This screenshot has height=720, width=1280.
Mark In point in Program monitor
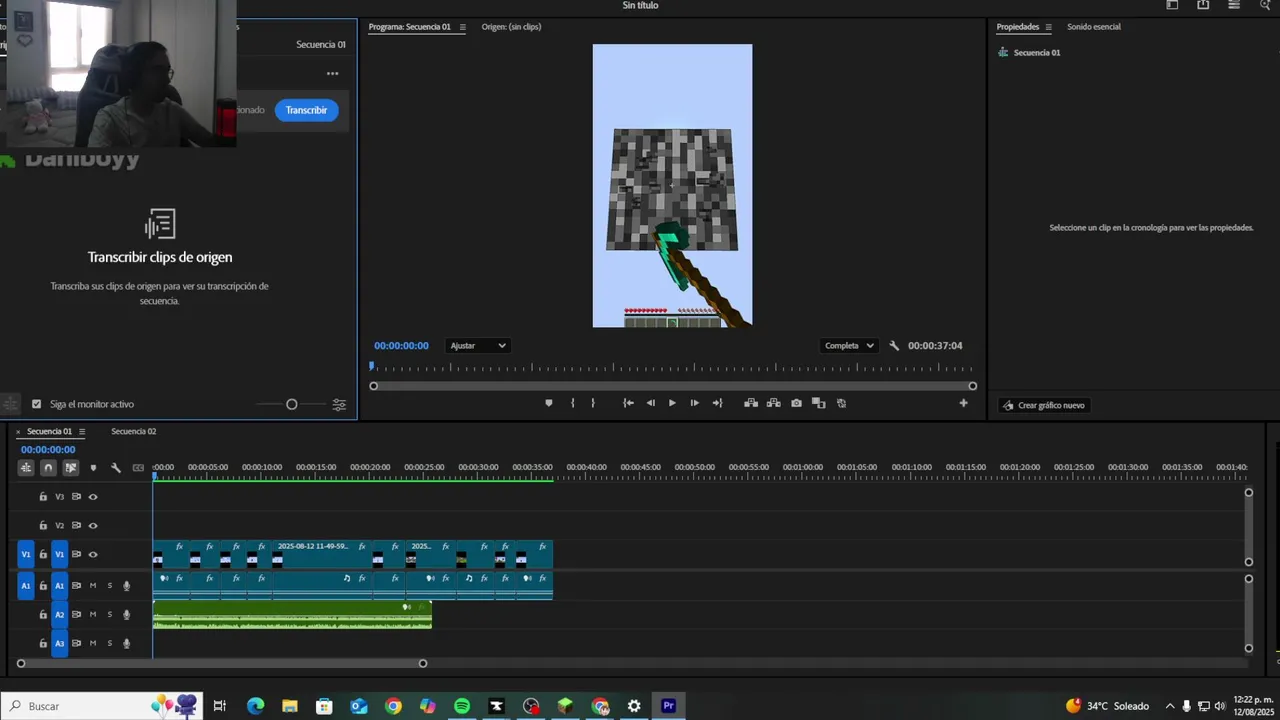coord(572,403)
